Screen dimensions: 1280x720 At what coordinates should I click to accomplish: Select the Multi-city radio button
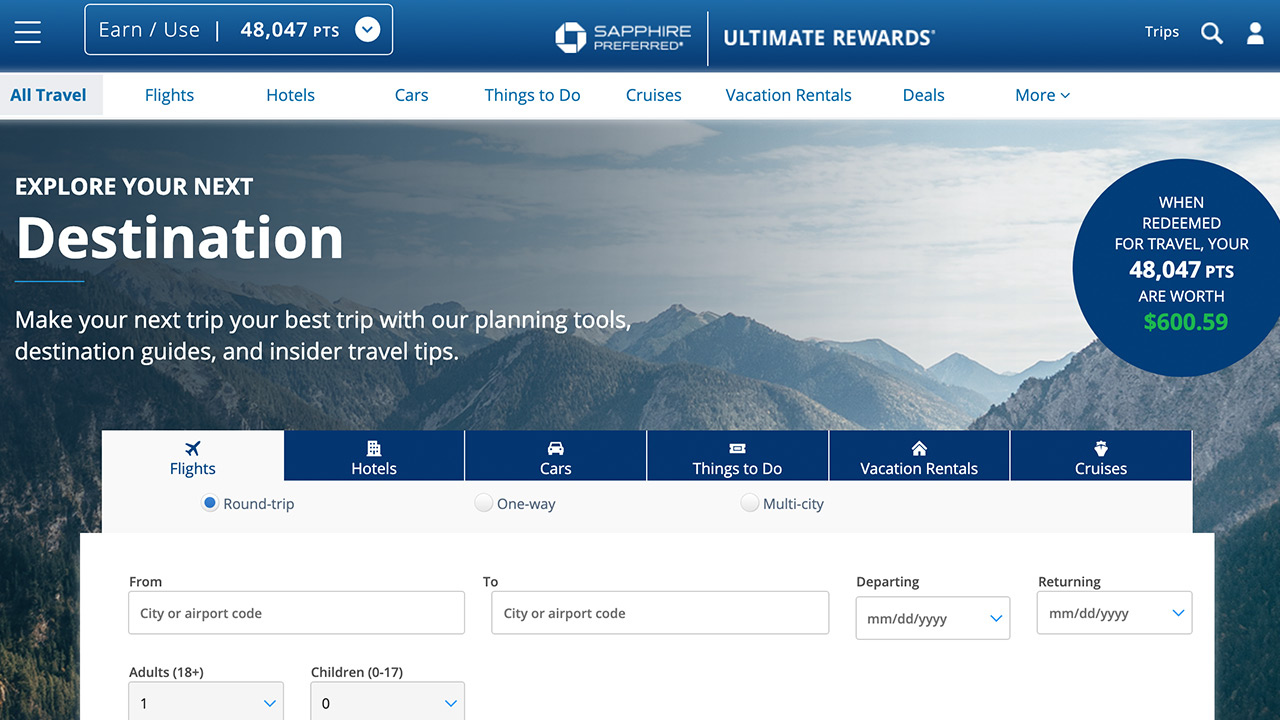(x=749, y=503)
